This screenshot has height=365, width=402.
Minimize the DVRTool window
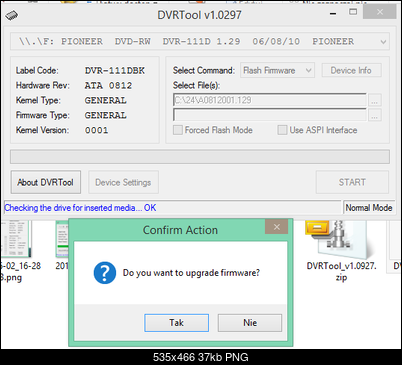(333, 13)
